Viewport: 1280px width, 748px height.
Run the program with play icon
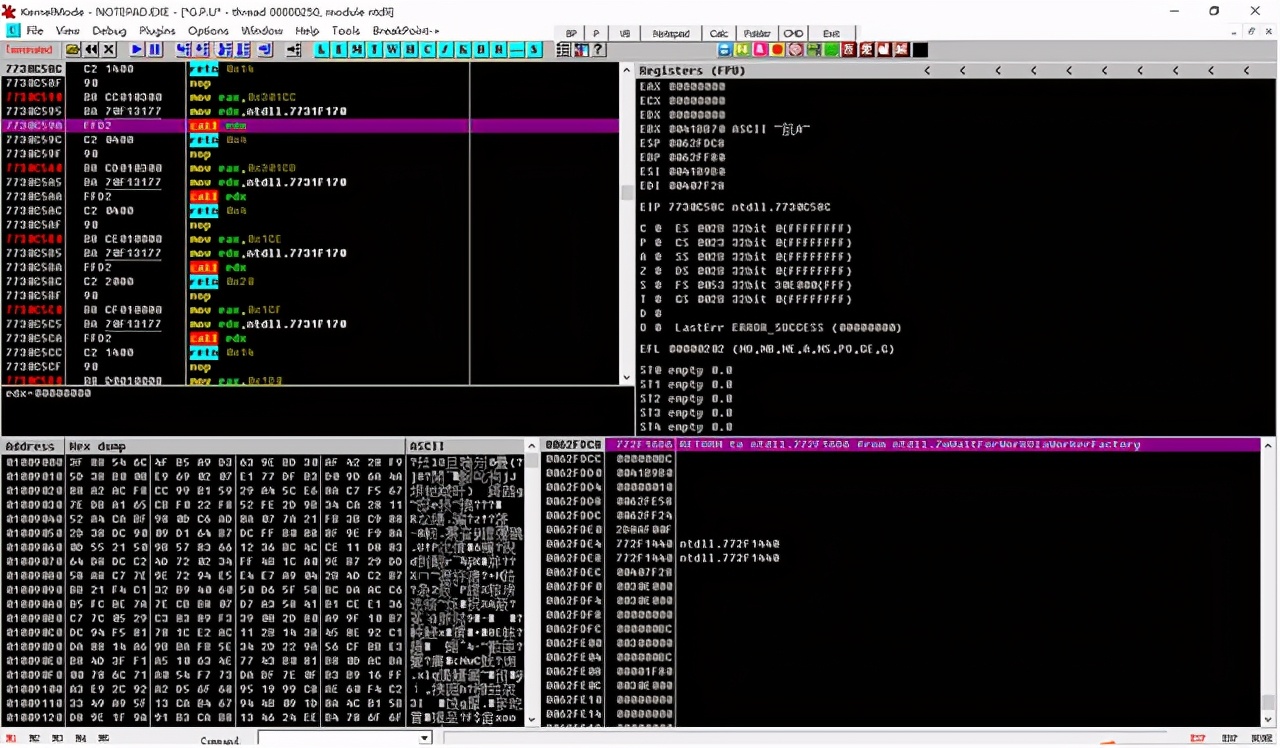[137, 50]
